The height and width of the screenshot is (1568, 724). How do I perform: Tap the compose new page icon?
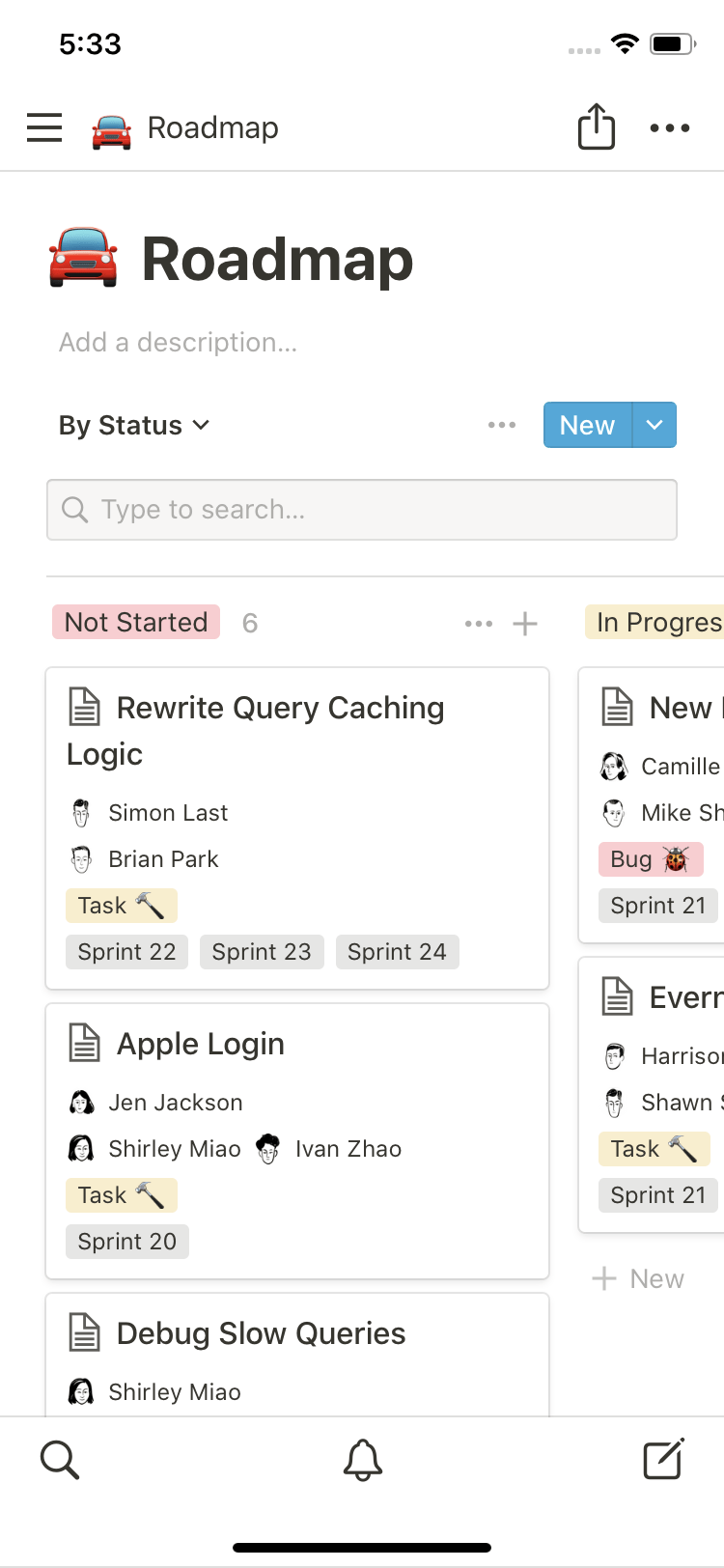point(663,1459)
